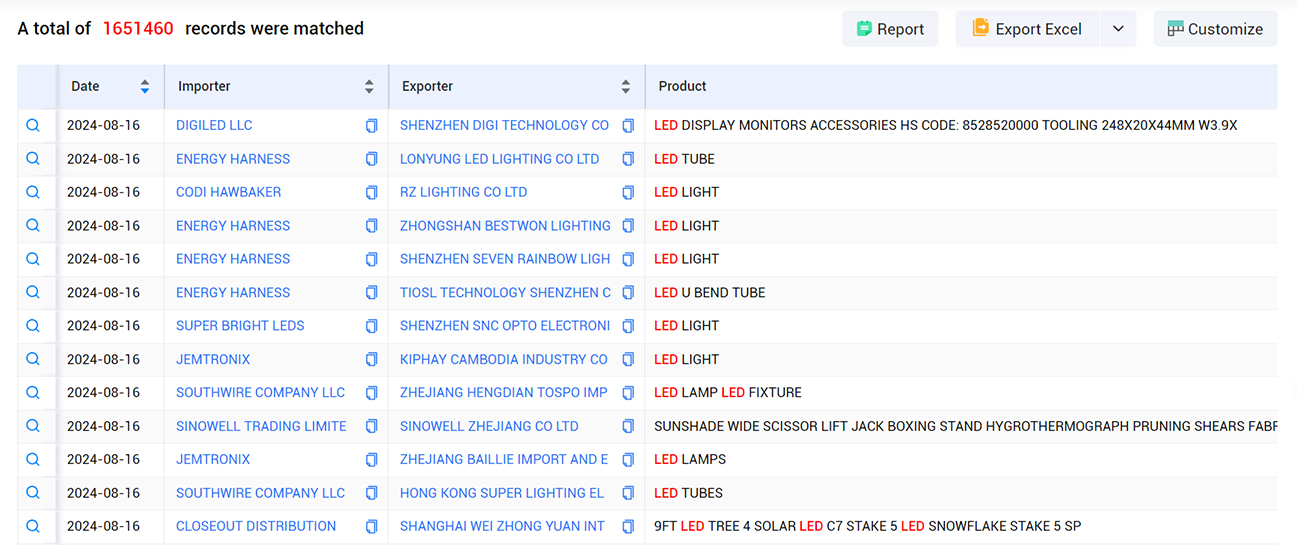Copy exporter name TIOSL TECHNOLOGY SHENZHEN C
This screenshot has height=545, width=1297.
pyautogui.click(x=628, y=293)
